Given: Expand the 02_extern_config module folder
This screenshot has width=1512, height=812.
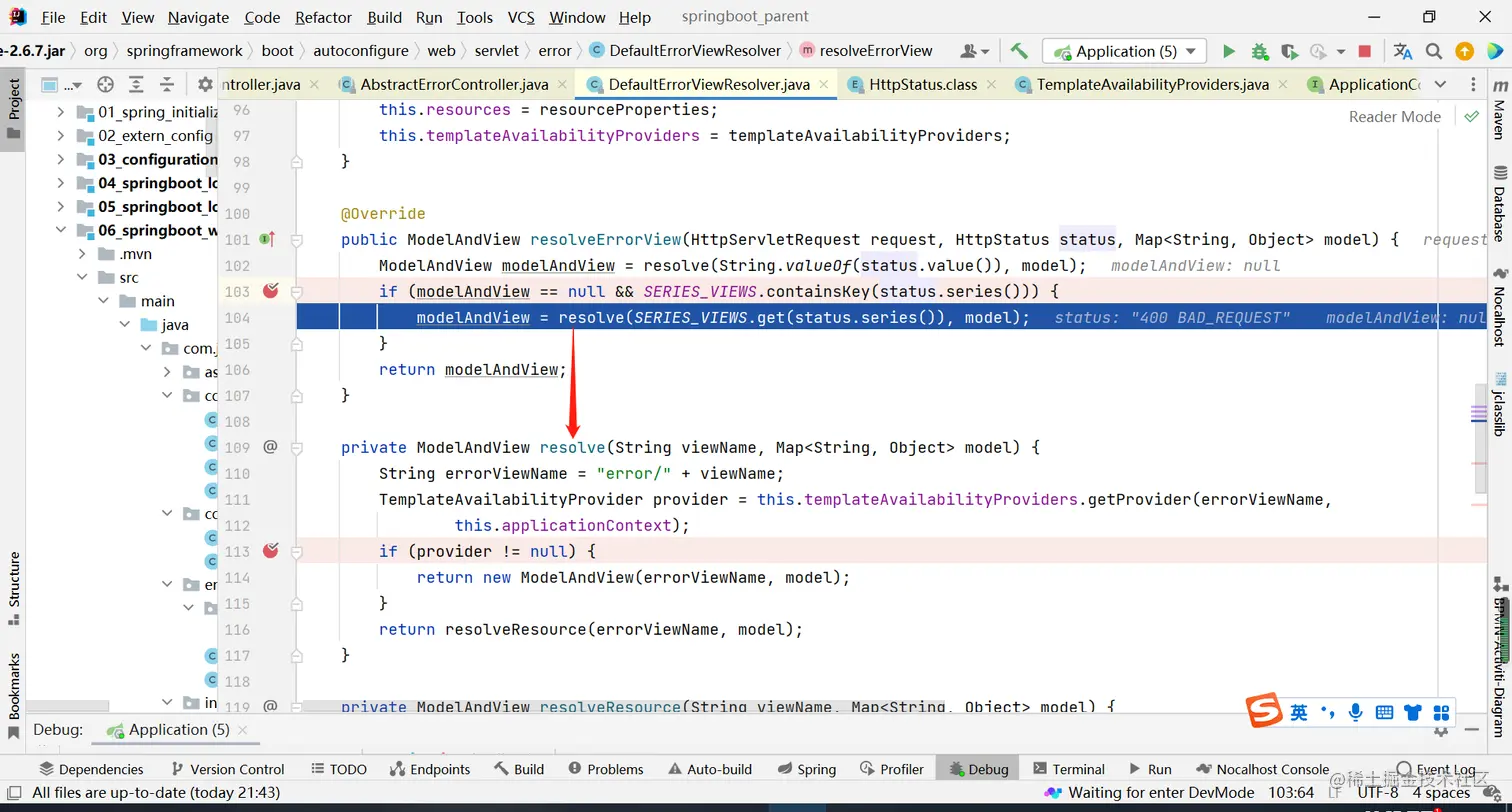Looking at the screenshot, I should pyautogui.click(x=61, y=136).
